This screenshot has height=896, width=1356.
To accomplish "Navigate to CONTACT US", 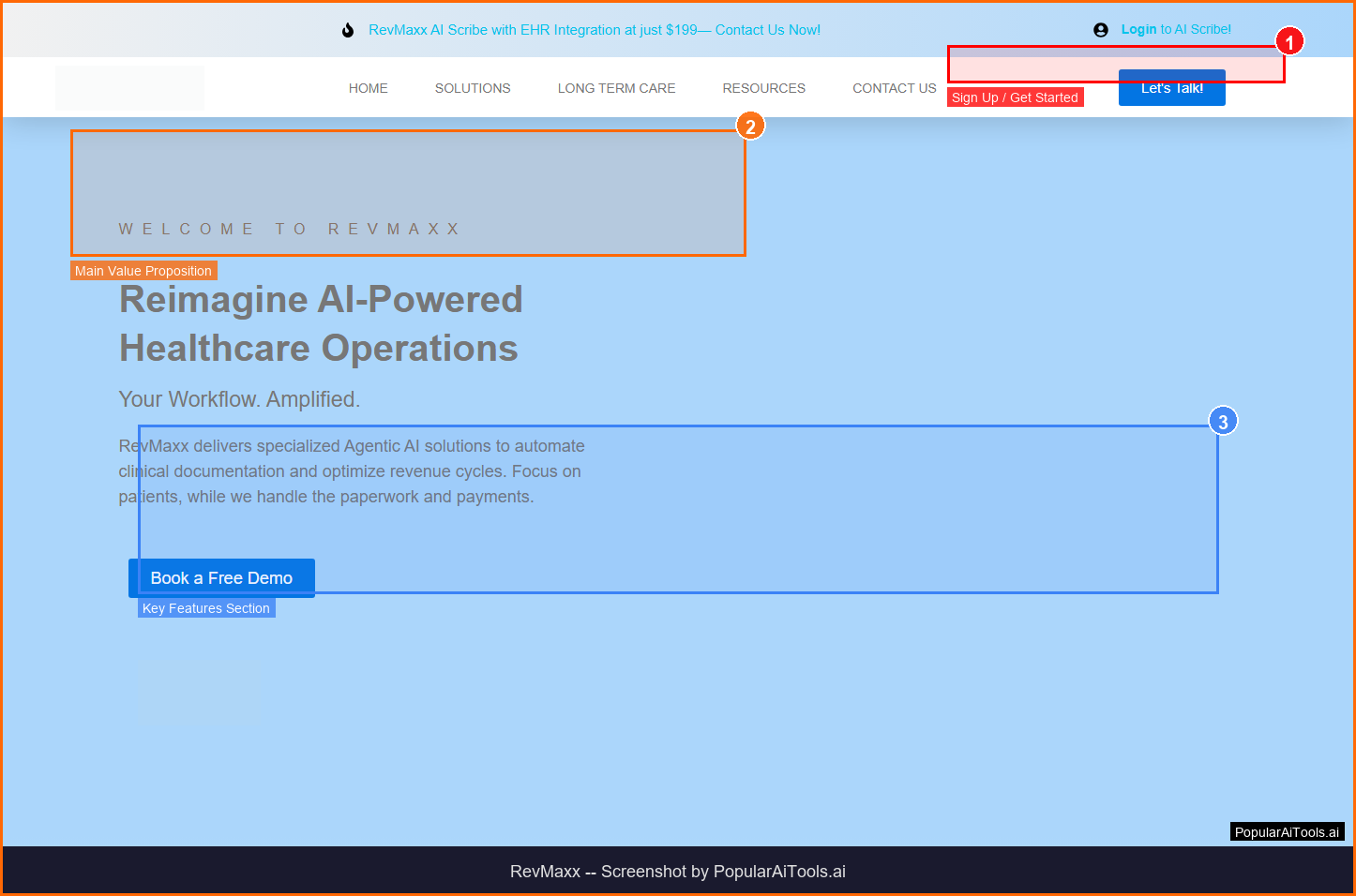I will (894, 88).
